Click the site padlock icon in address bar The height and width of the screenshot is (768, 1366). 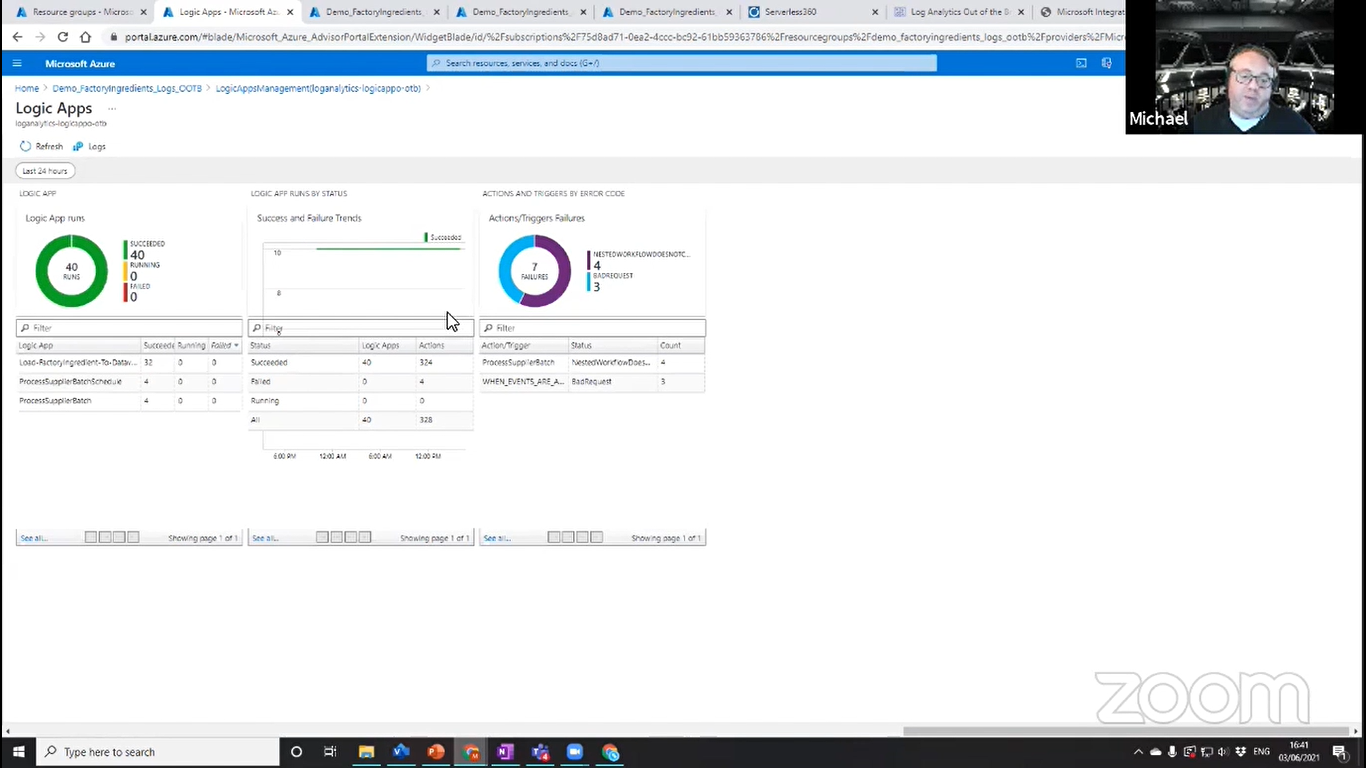point(113,37)
